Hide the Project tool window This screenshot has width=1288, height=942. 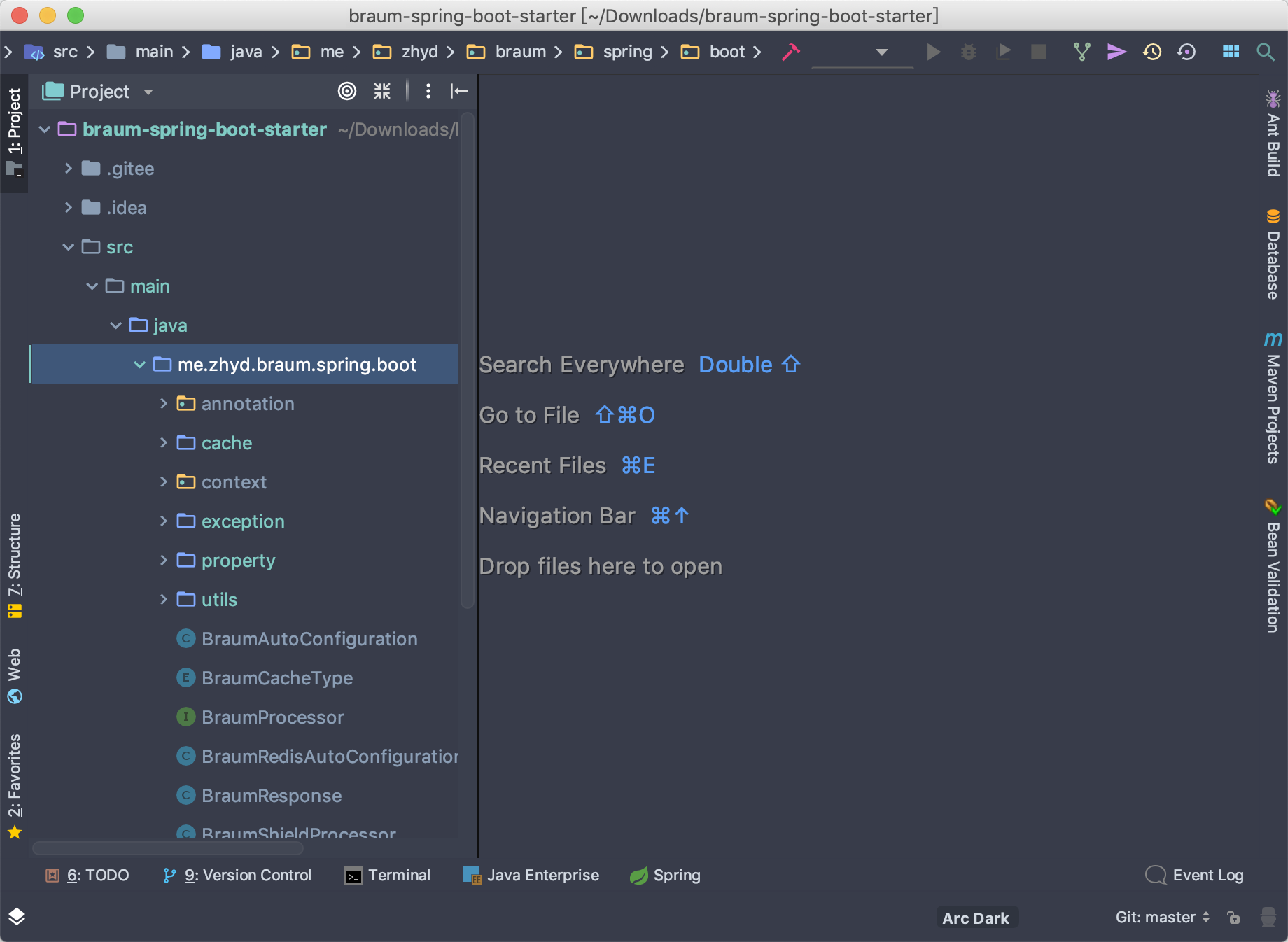pos(458,91)
